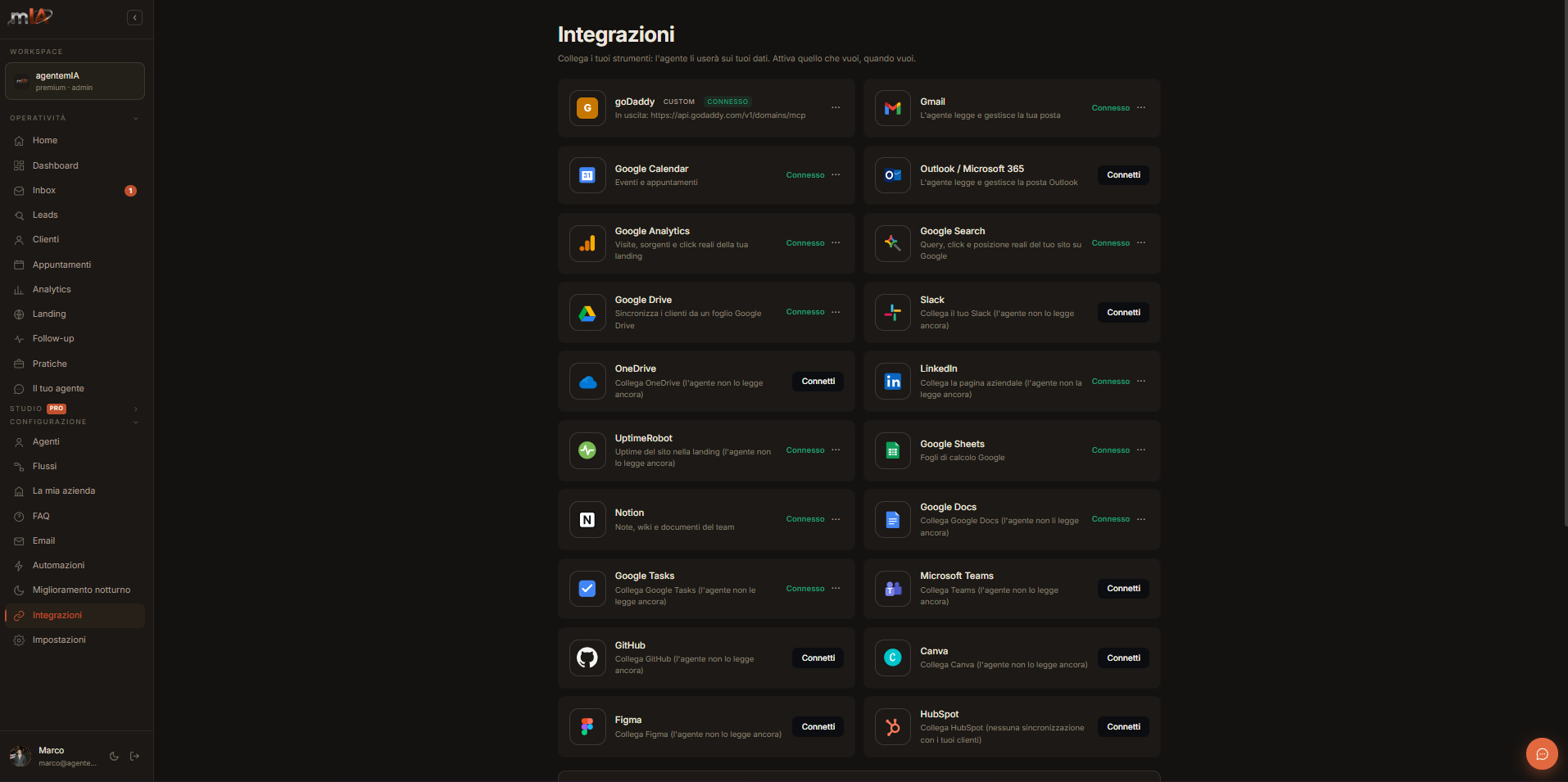Open the Clienti section
The width and height of the screenshot is (1568, 782).
click(x=75, y=239)
